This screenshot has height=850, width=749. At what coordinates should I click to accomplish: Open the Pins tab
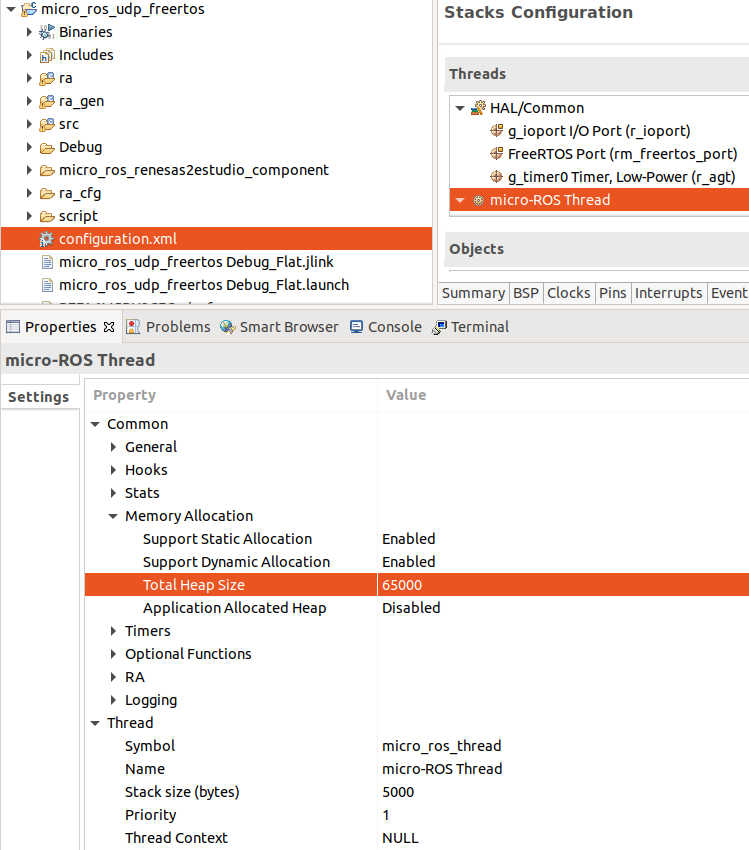pyautogui.click(x=612, y=293)
